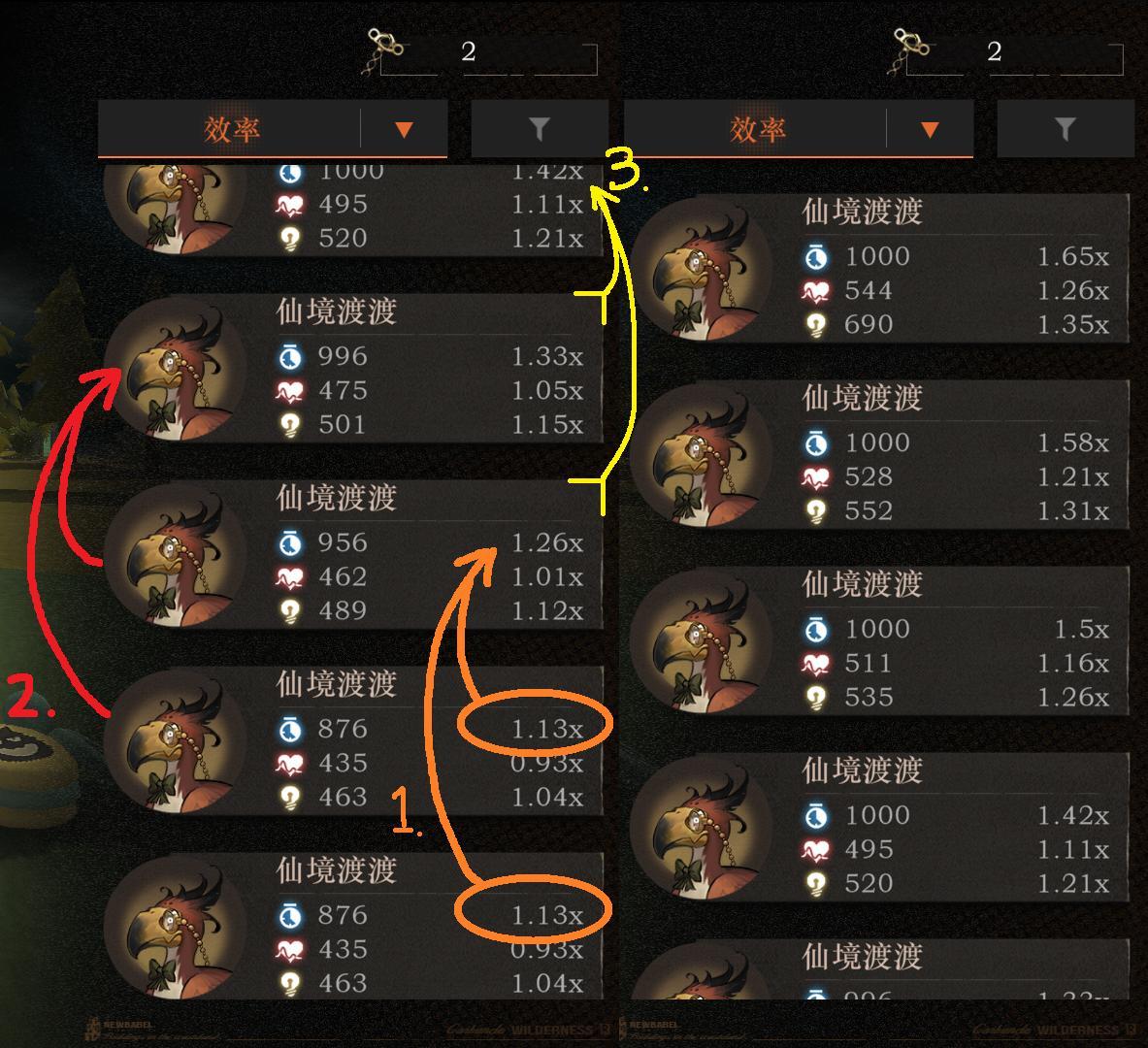Select right panel 仙境渡渡 entry with 1.42x
This screenshot has width=1148, height=1048.
[878, 827]
